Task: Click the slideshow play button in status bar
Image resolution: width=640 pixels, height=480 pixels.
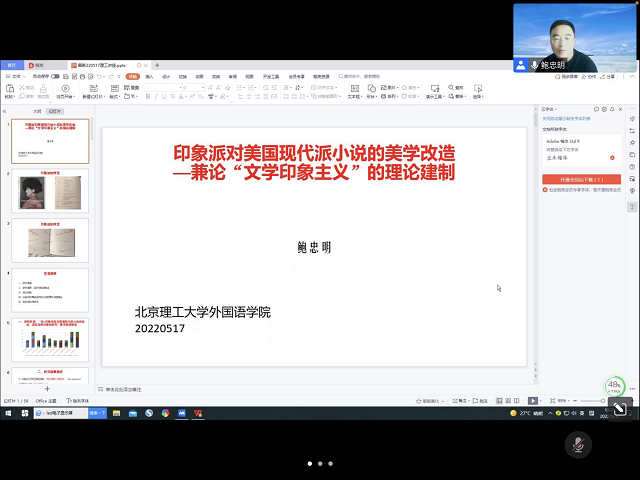Action: (x=533, y=401)
